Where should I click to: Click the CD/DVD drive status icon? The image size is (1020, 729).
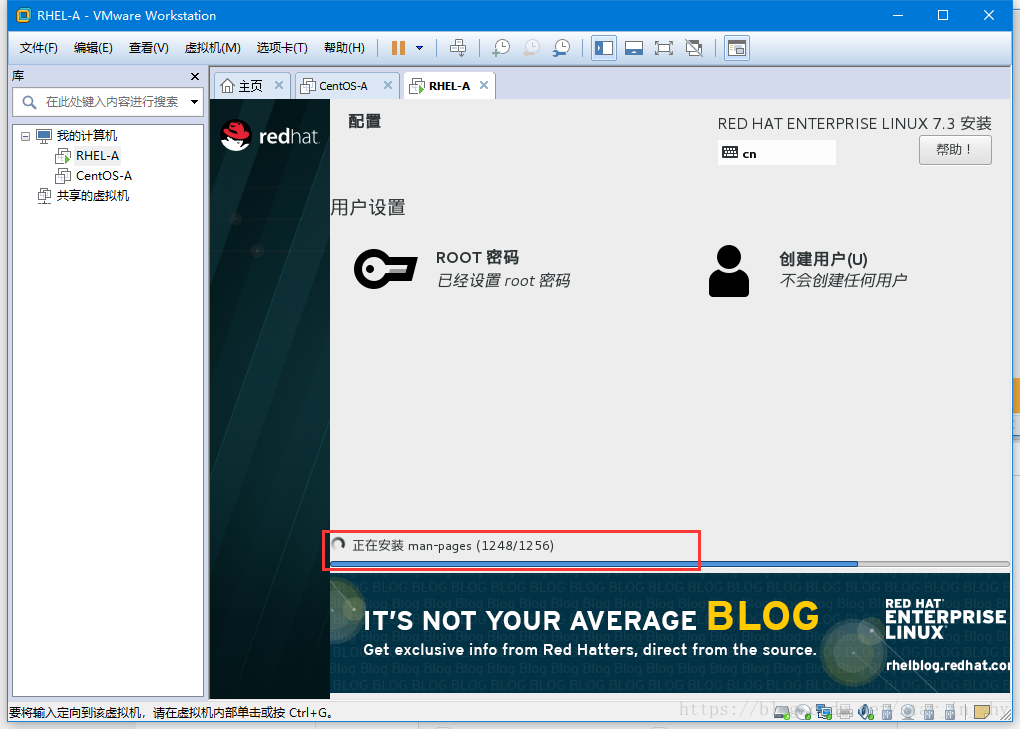point(803,712)
